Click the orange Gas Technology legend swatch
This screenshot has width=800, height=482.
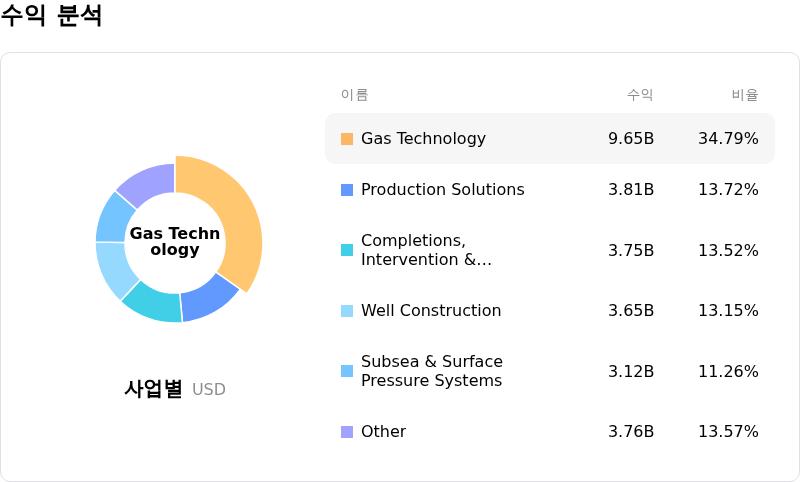point(347,139)
